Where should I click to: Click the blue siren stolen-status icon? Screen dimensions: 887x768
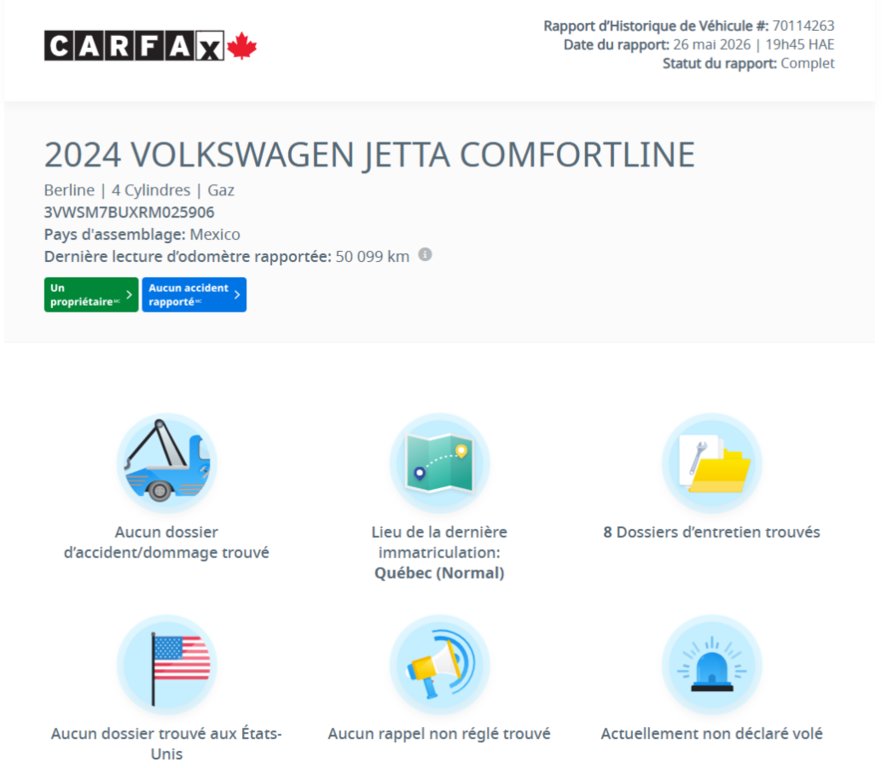[x=712, y=665]
